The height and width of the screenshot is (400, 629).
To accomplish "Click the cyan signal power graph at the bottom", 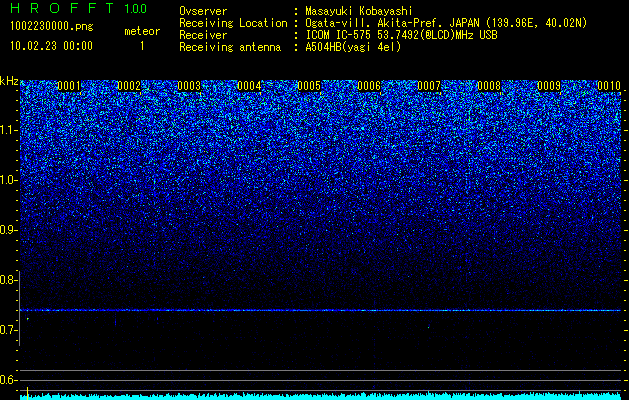I will [x=320, y=396].
